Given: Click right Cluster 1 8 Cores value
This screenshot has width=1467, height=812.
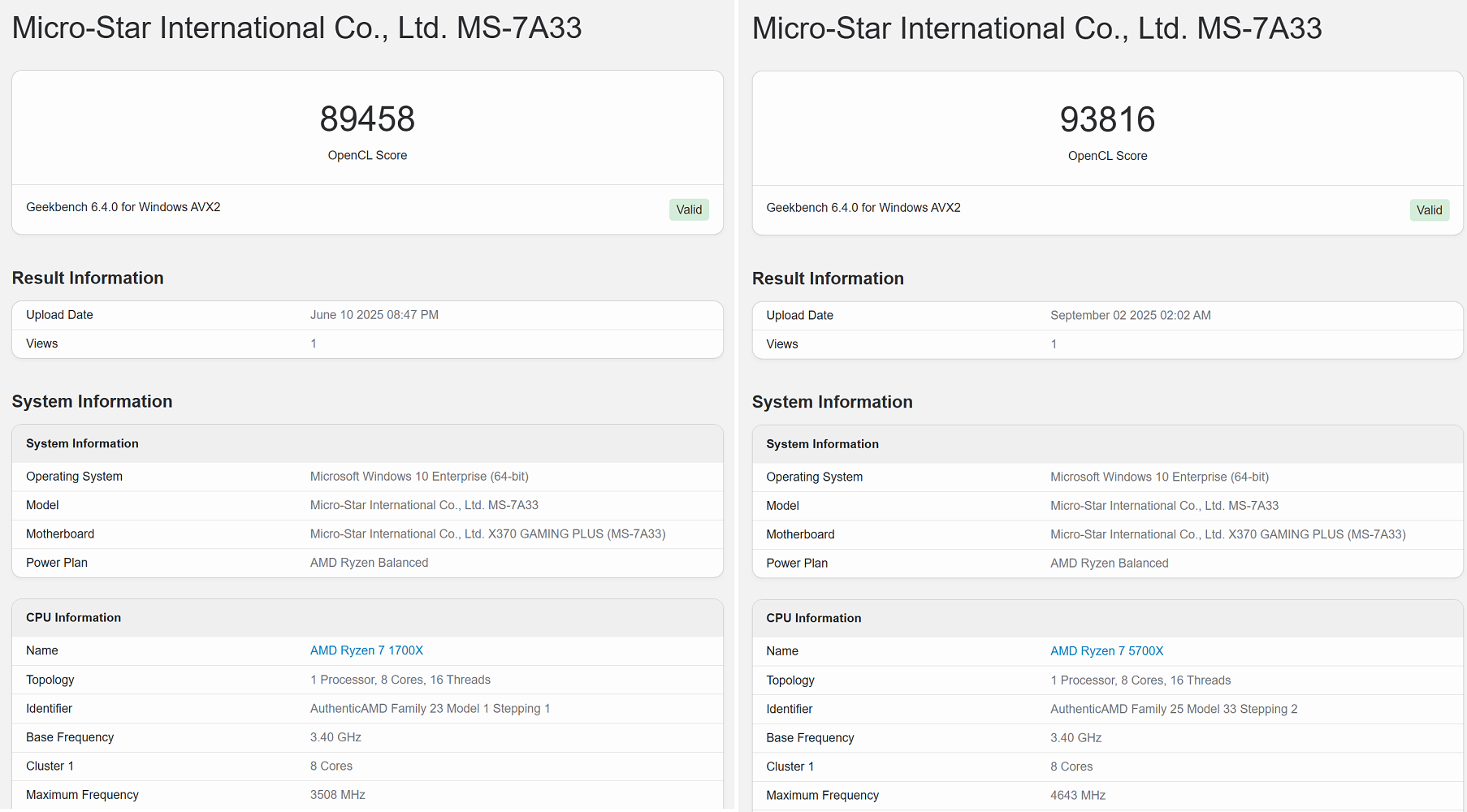Looking at the screenshot, I should point(1071,767).
